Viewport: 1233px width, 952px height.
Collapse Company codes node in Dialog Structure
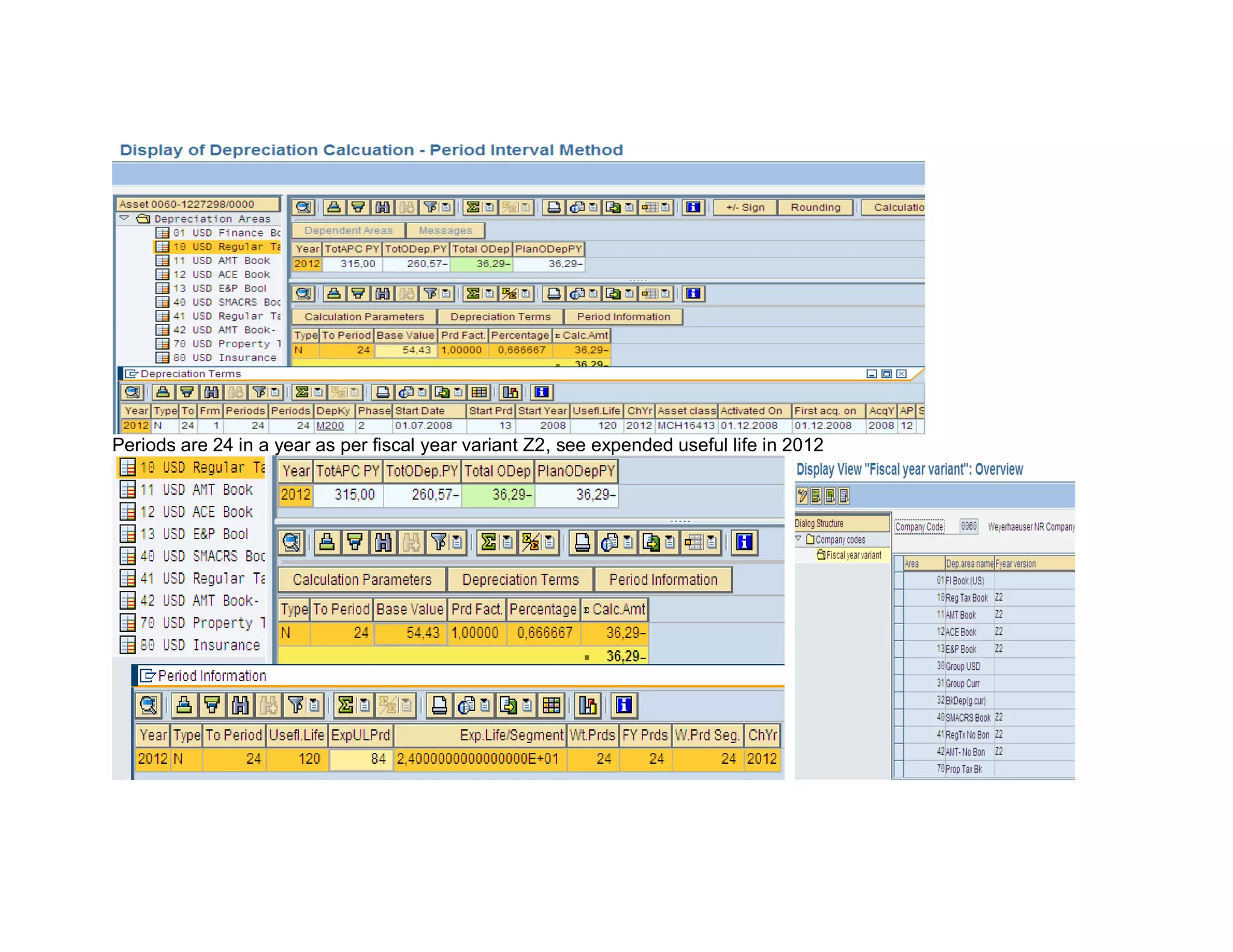click(x=799, y=539)
